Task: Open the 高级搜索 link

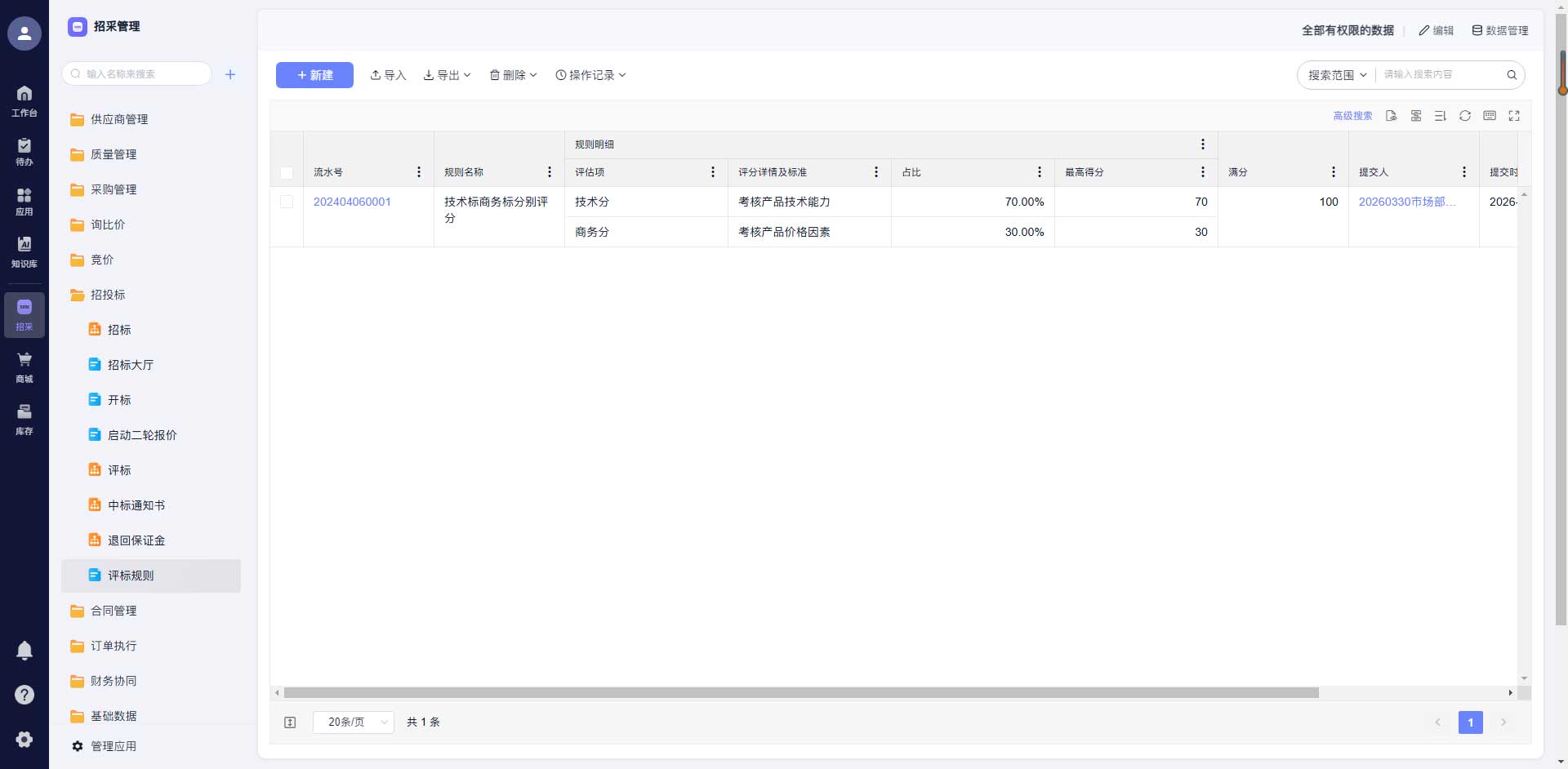Action: click(x=1352, y=116)
